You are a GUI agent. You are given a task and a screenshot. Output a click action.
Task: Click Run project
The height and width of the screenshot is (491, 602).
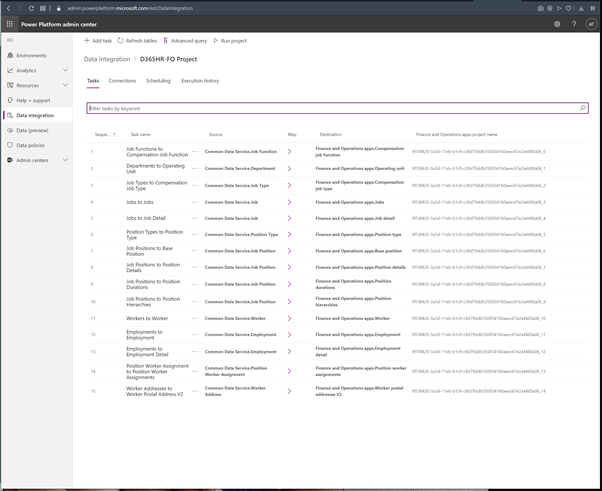click(x=230, y=41)
